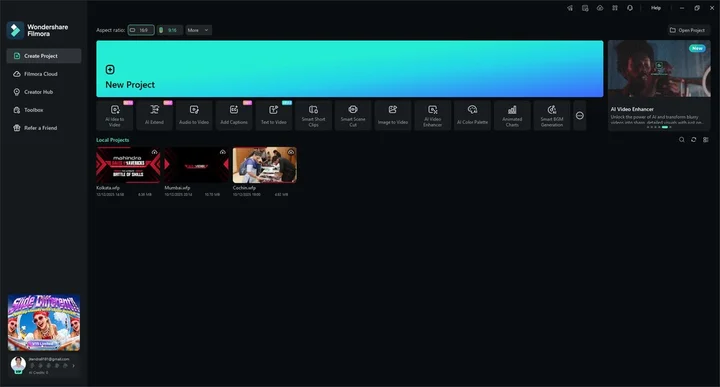Click the Open Project button

pos(688,30)
